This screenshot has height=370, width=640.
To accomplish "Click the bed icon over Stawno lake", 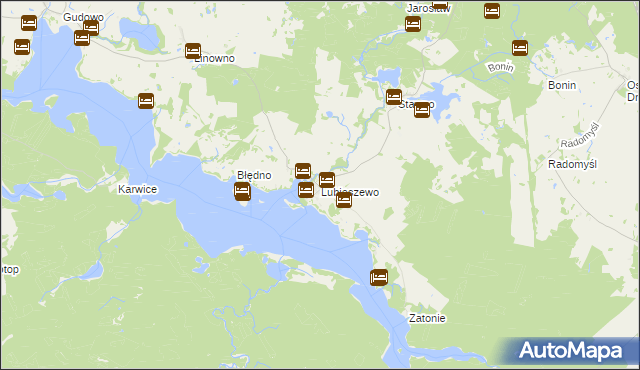I will click(x=422, y=110).
